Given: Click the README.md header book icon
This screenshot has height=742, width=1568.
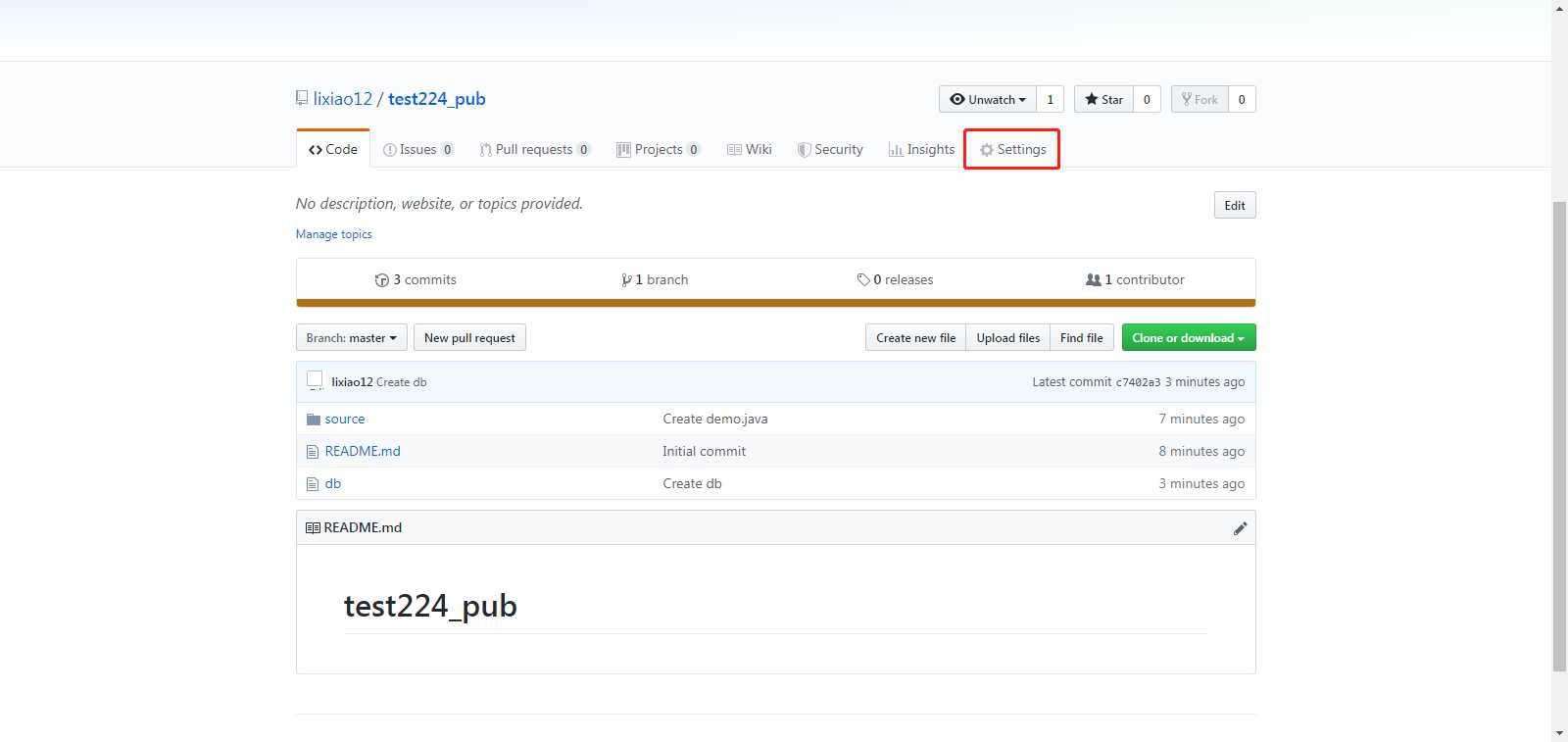Looking at the screenshot, I should [313, 527].
